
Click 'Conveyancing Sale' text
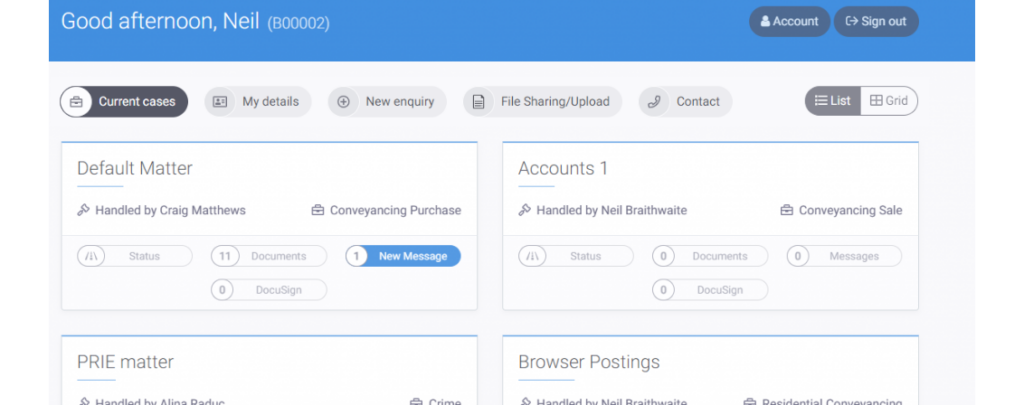(x=850, y=210)
